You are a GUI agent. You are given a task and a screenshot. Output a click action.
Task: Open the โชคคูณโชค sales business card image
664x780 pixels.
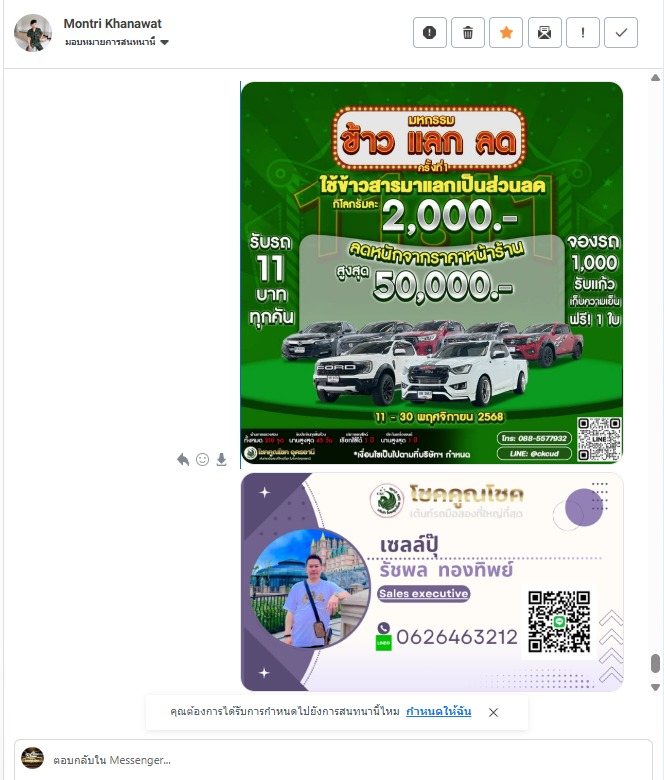(x=432, y=582)
